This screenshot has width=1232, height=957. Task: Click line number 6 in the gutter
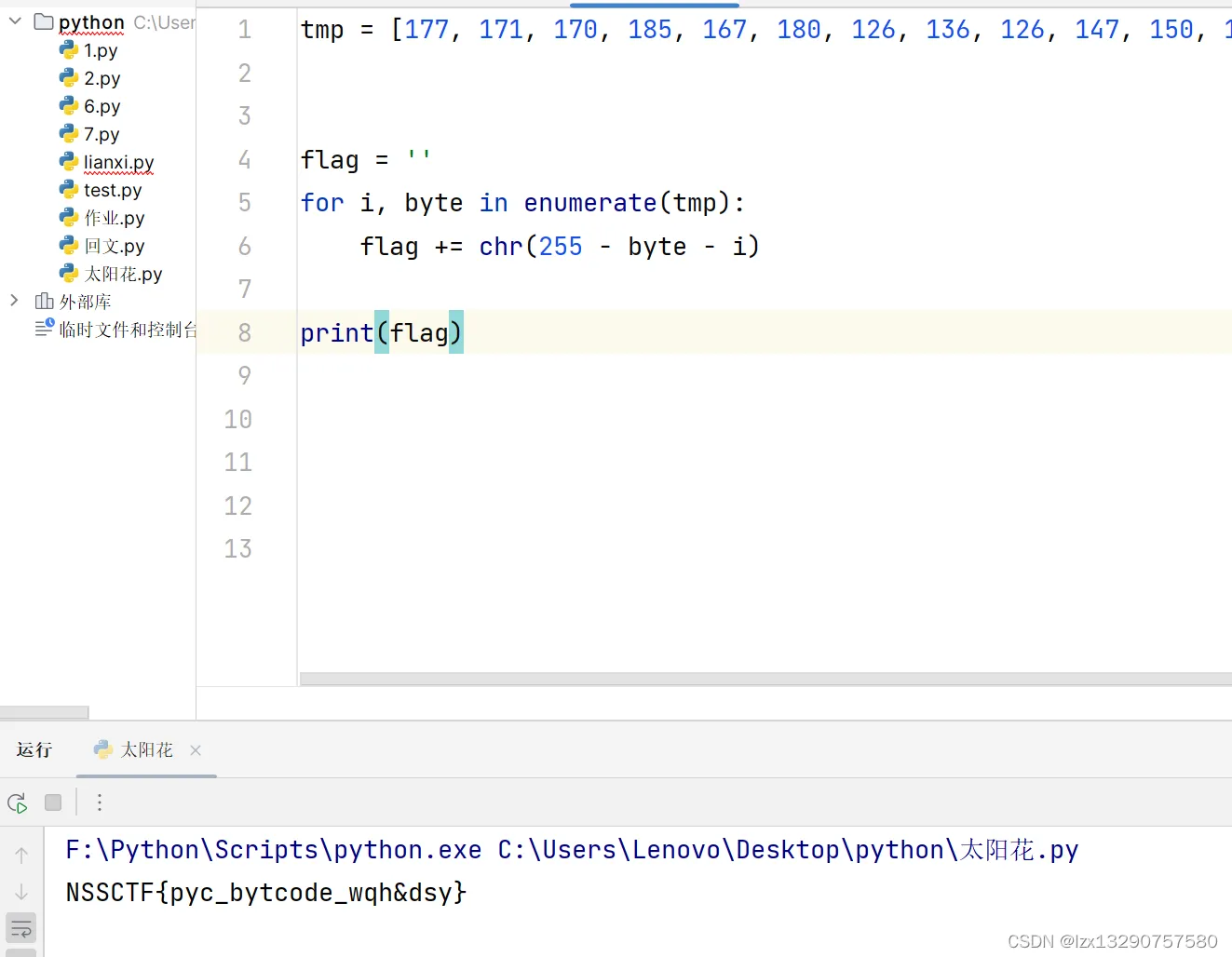tap(245, 247)
